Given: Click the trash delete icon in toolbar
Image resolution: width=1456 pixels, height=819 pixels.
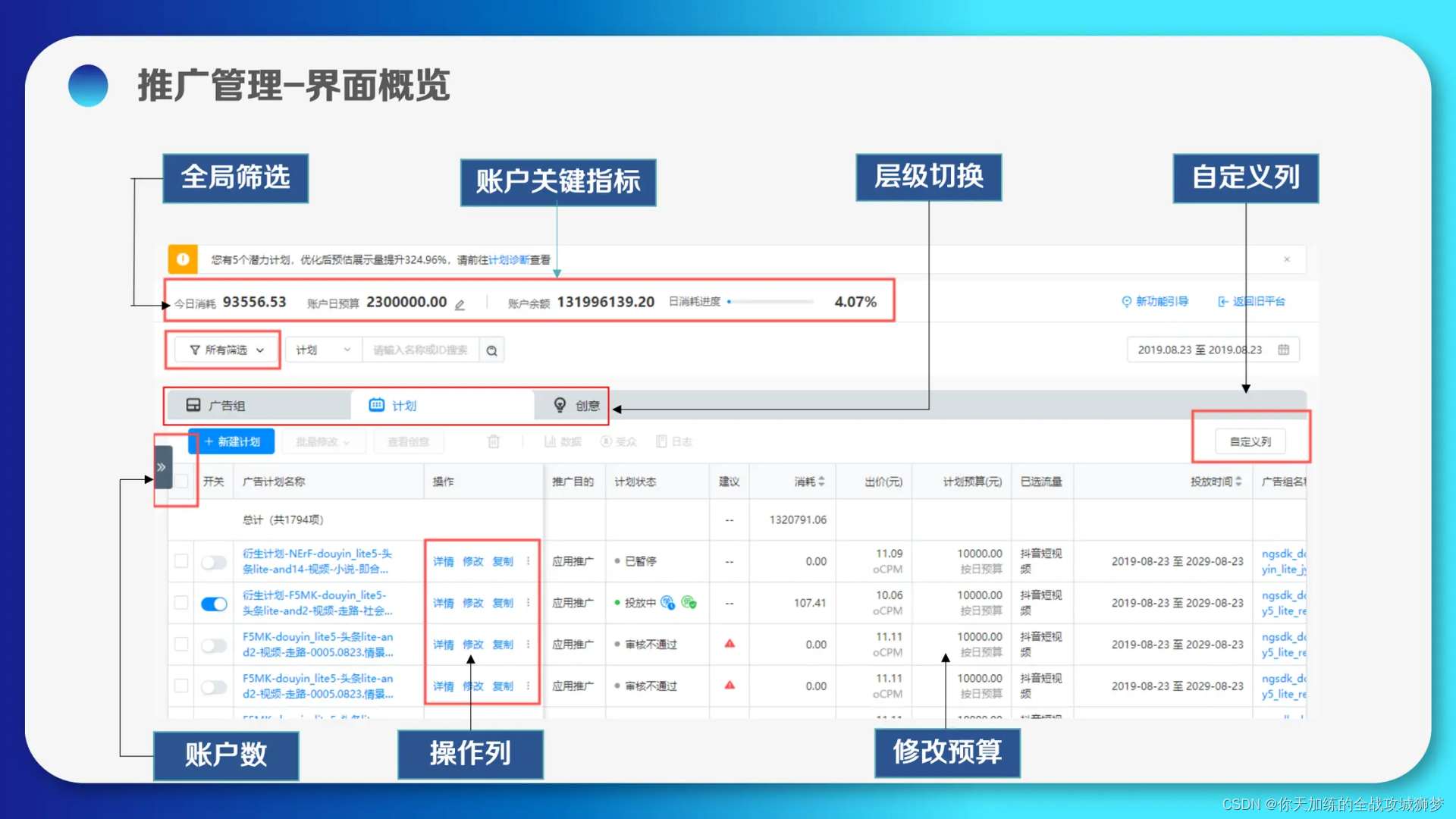Looking at the screenshot, I should 494,441.
